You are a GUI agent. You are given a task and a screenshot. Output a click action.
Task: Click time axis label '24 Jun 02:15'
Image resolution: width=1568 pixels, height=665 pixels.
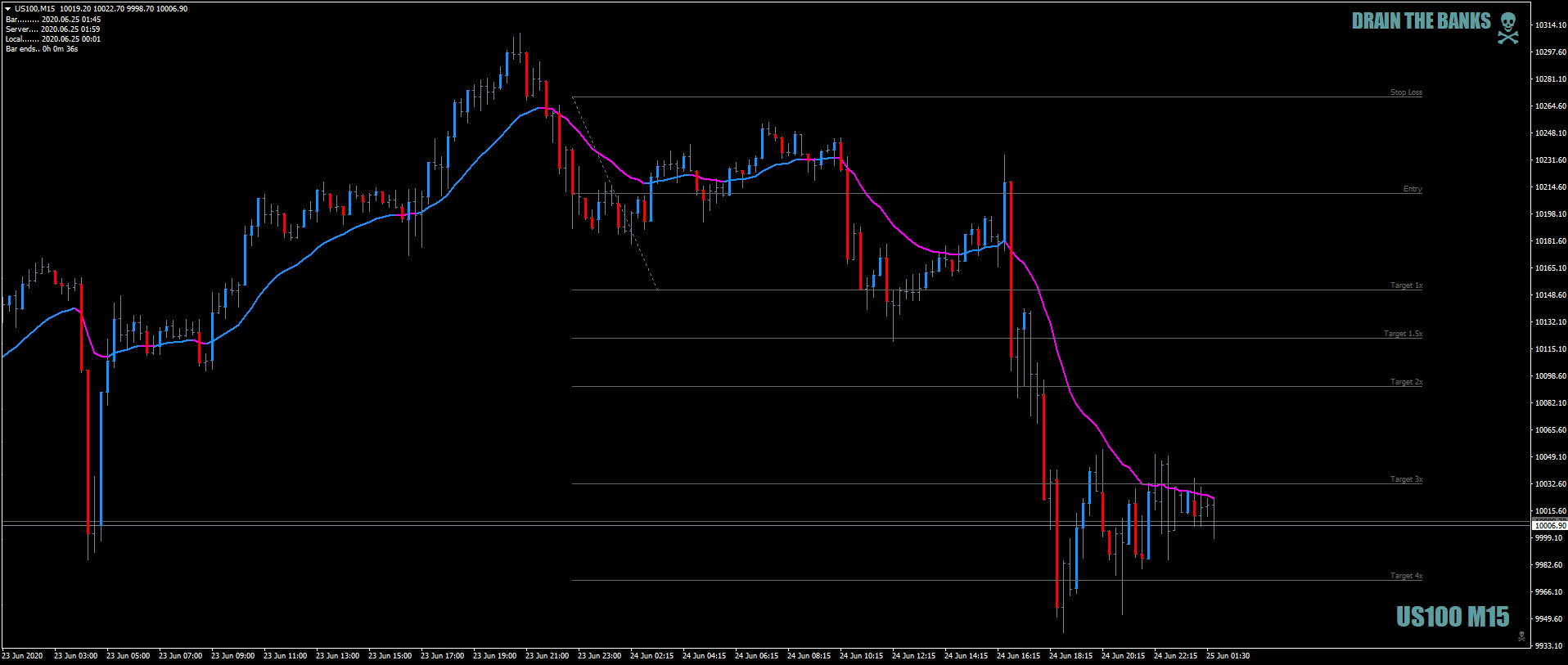pyautogui.click(x=651, y=656)
